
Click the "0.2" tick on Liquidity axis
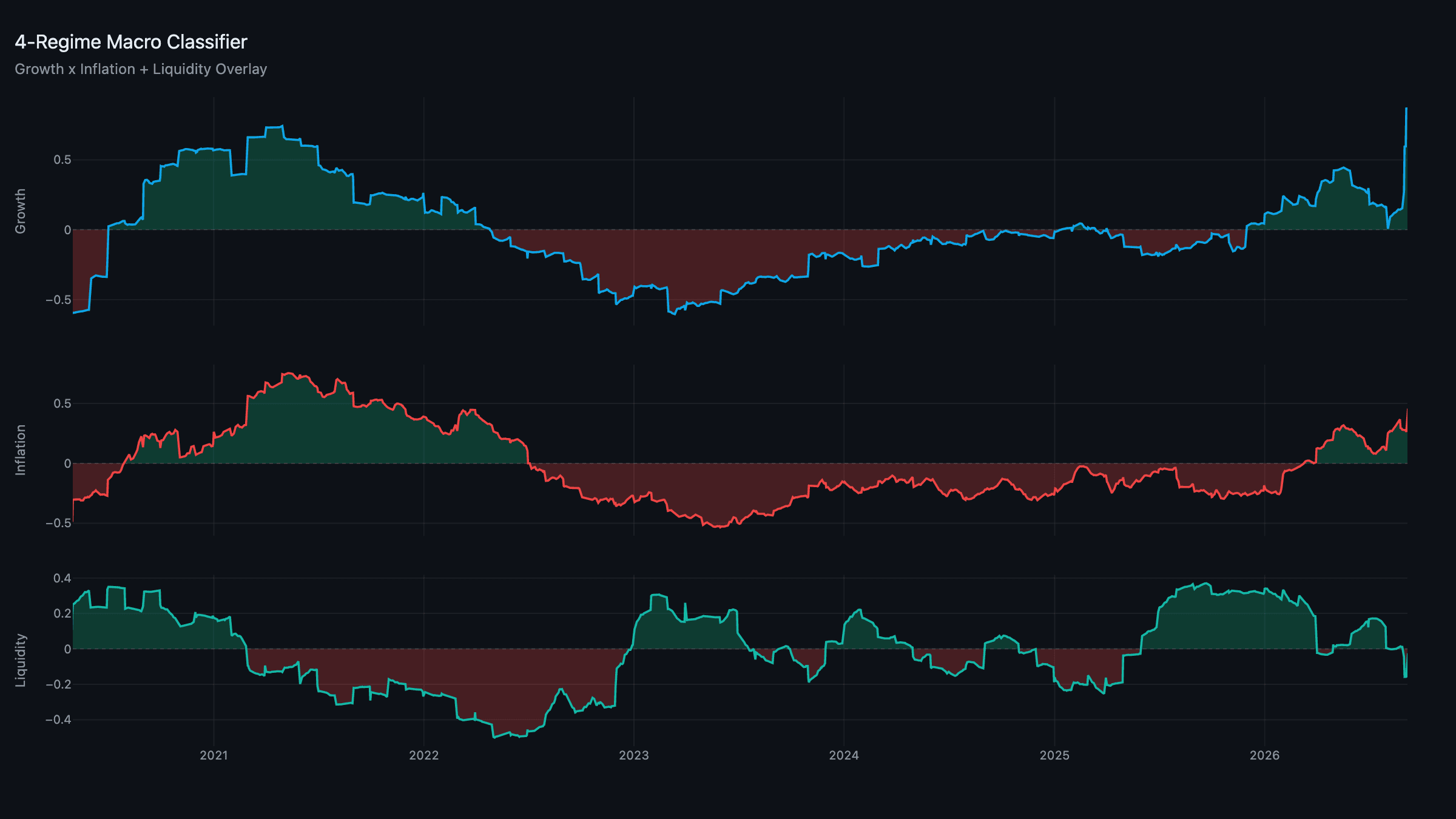pyautogui.click(x=62, y=613)
